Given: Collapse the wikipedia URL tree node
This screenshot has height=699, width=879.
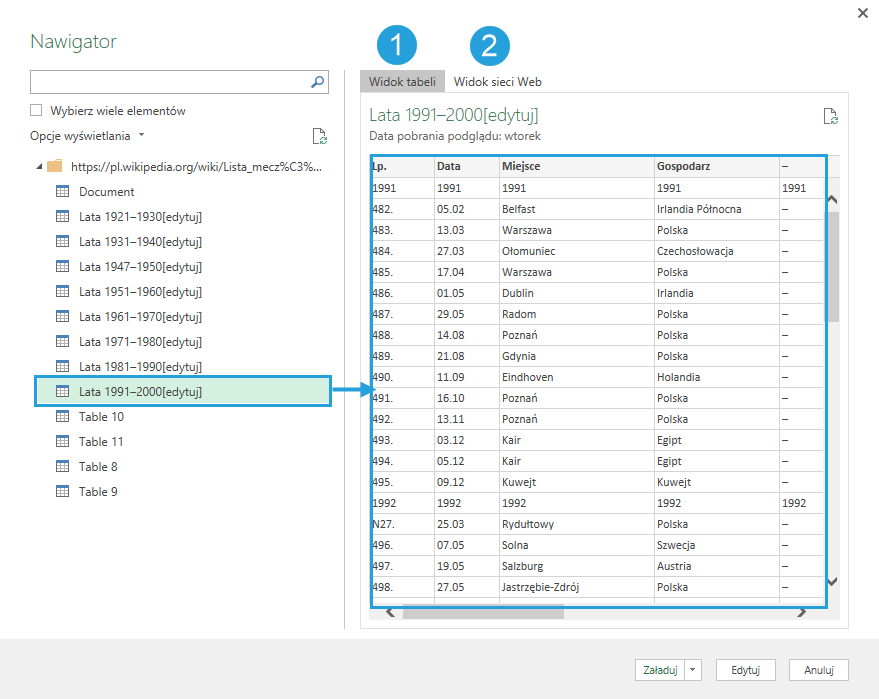Looking at the screenshot, I should point(39,167).
